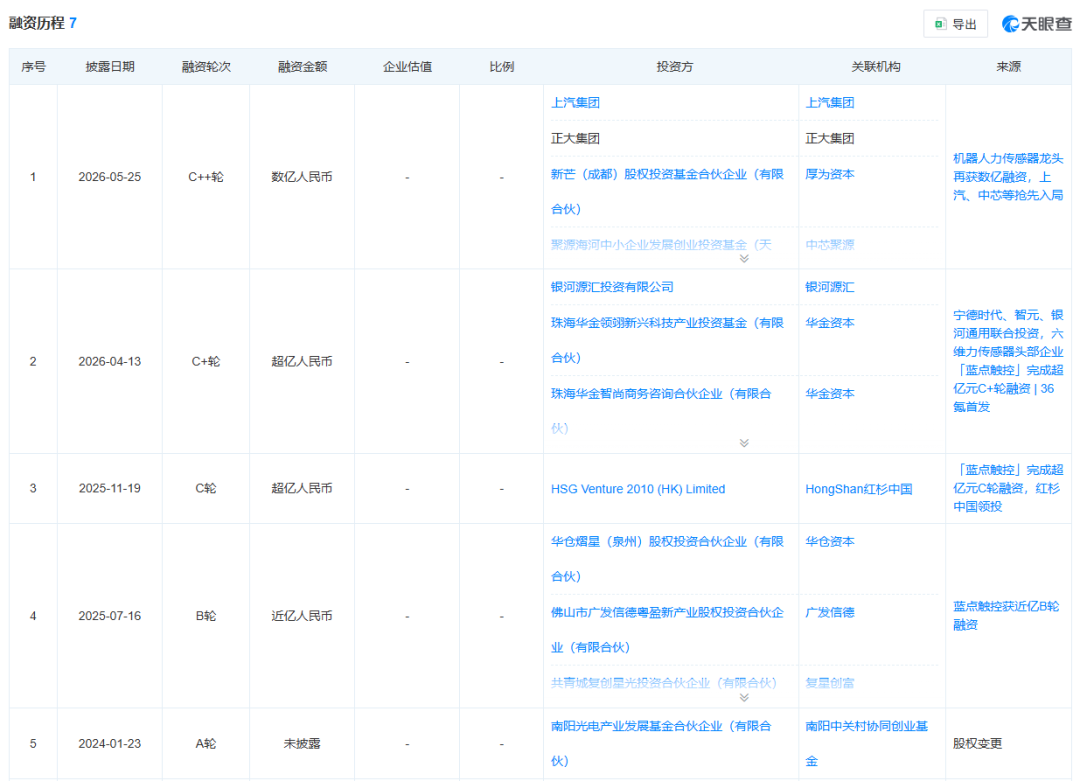Click the 导出 export button
This screenshot has height=781, width=1080.
[955, 24]
